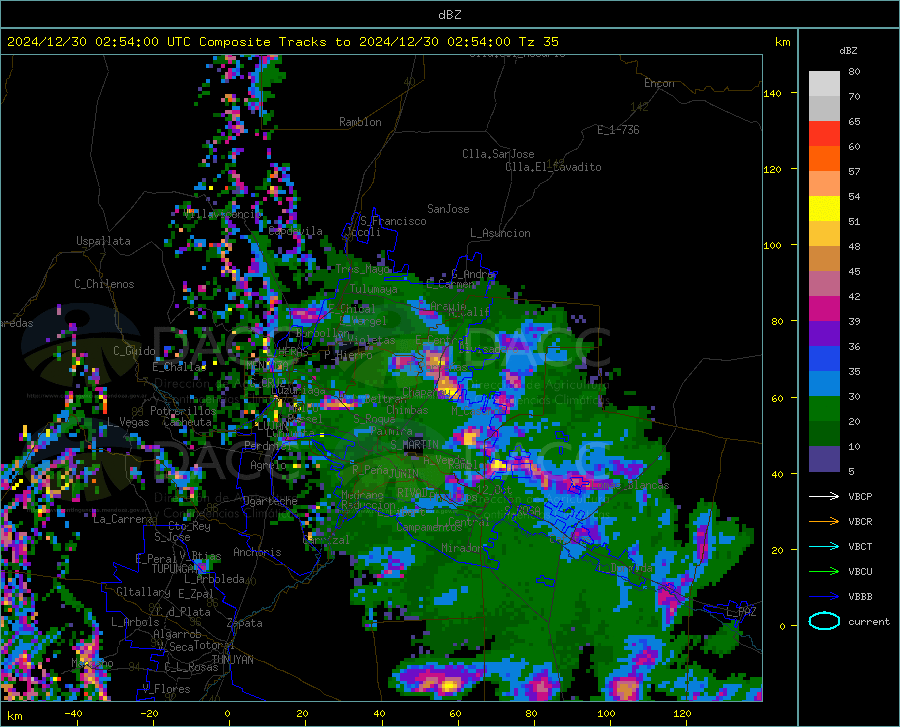Click the 'Tulumaya' place label
The width and height of the screenshot is (900, 727).
click(373, 289)
